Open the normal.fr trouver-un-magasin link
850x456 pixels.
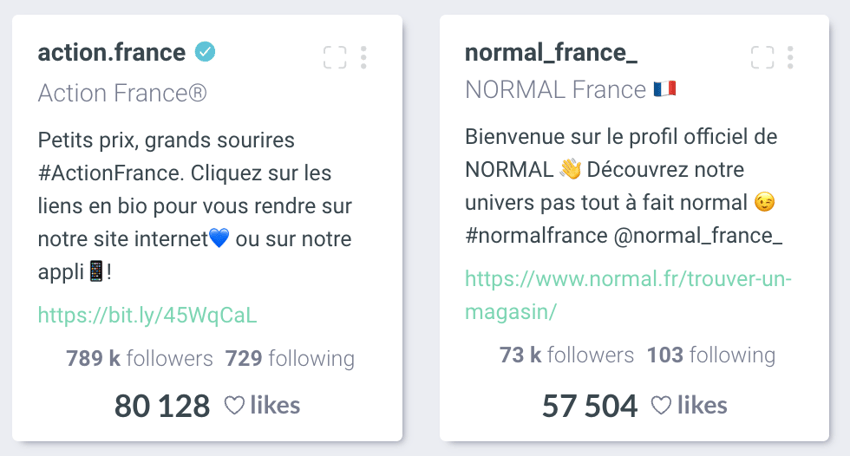pos(628,295)
